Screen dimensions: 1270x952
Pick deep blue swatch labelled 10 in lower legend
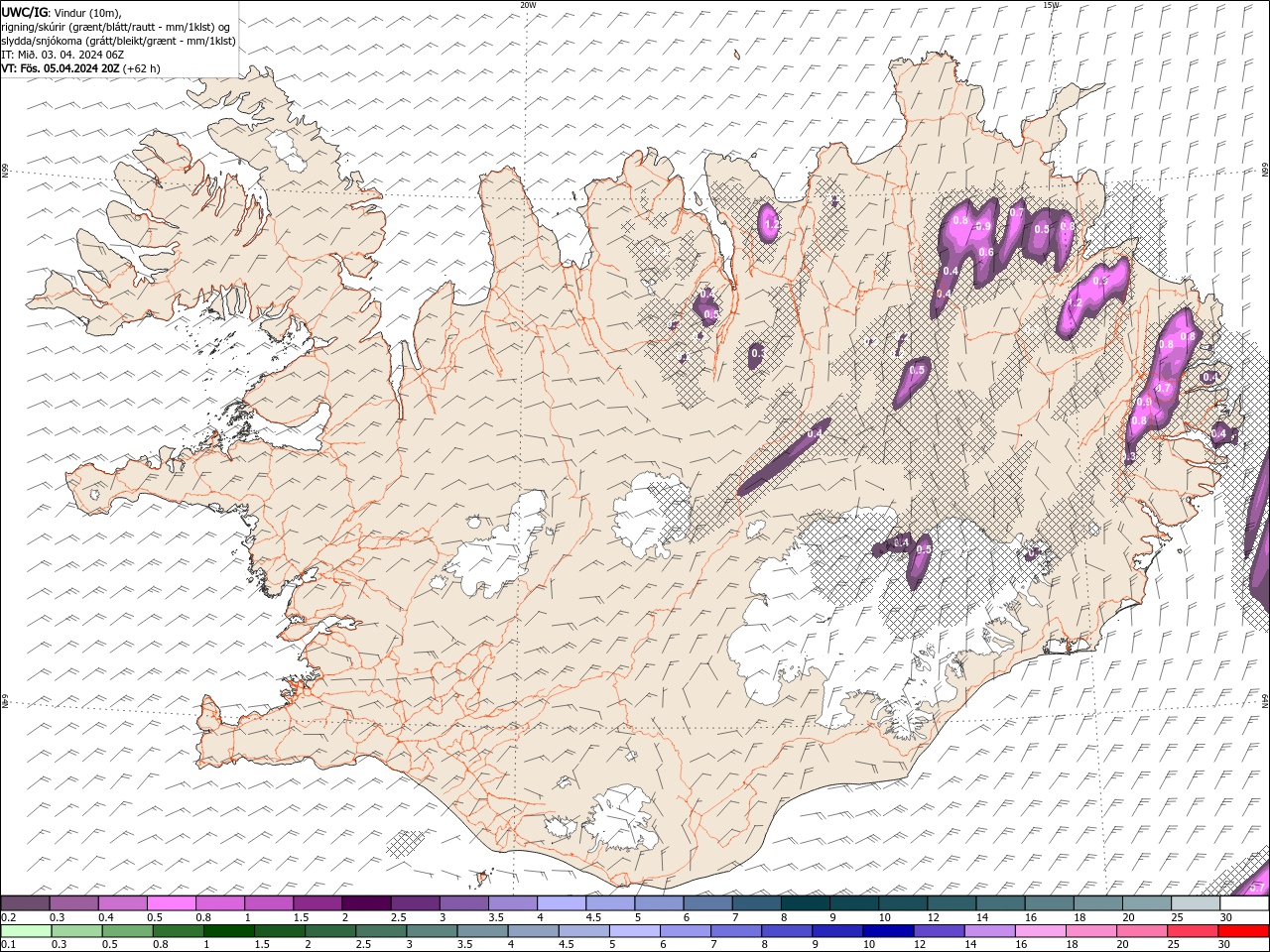887,931
